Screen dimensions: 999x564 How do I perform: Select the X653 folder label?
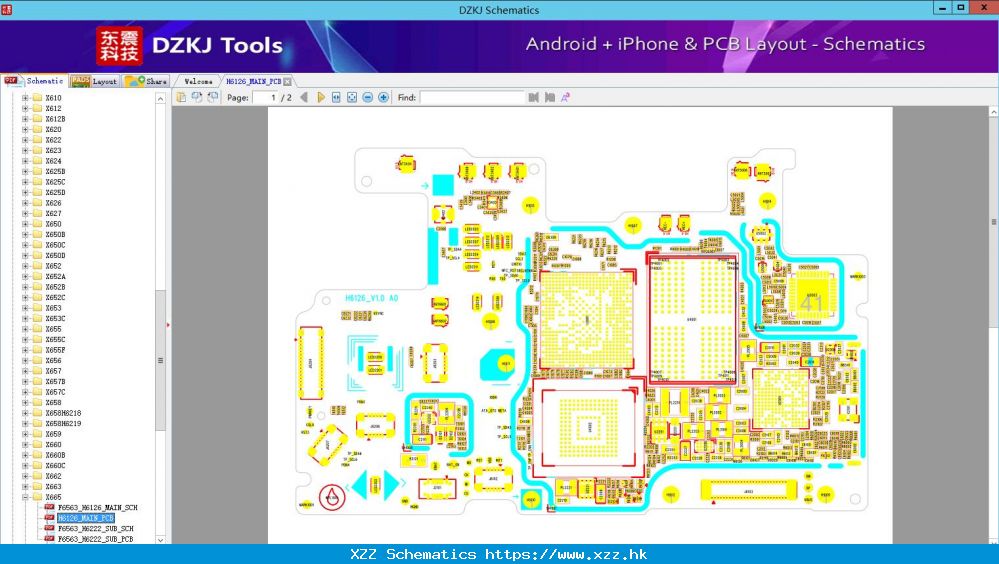point(54,308)
